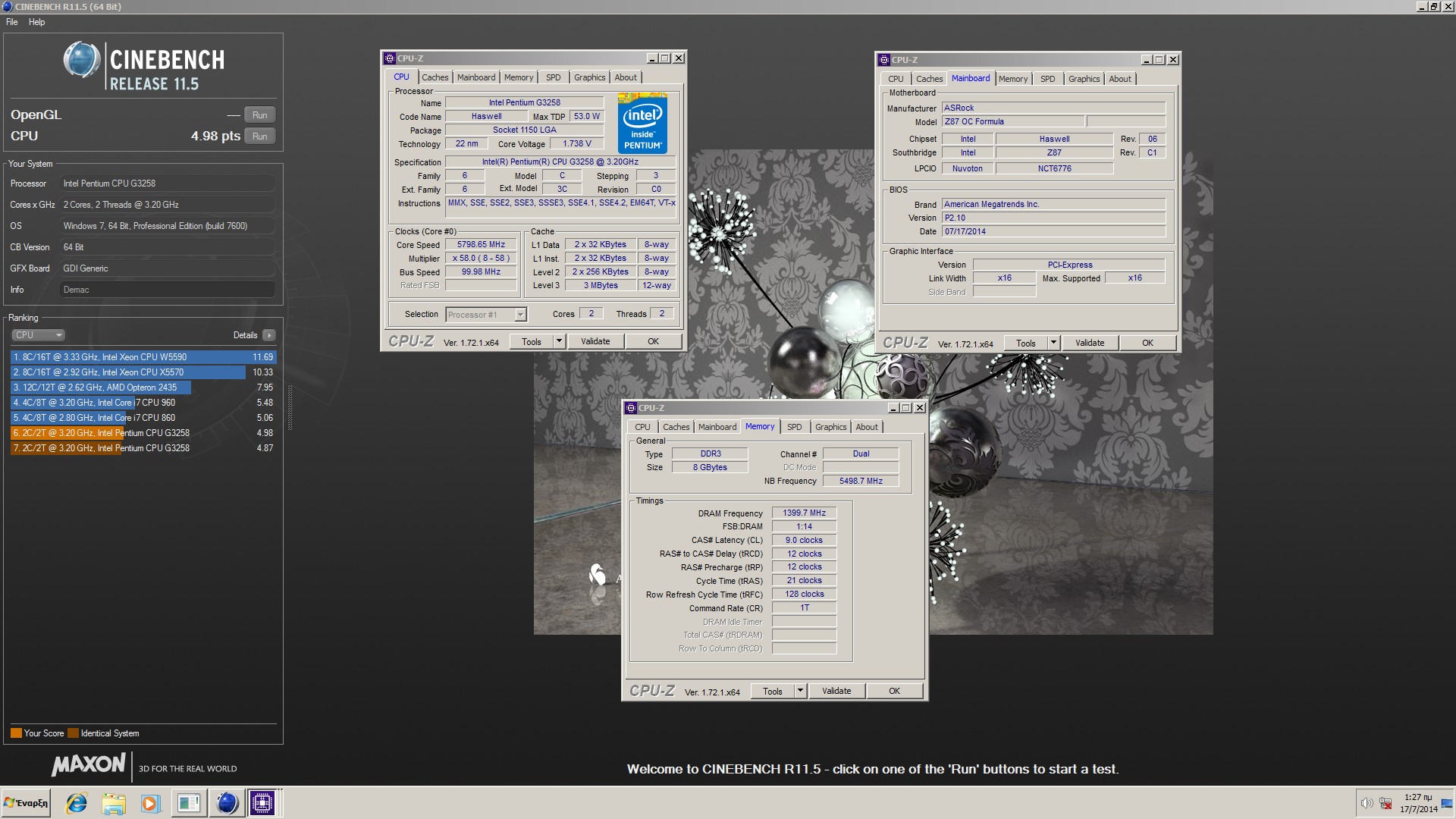Open Graphics tab in Memory CPU-Z window
This screenshot has width=1456, height=819.
pyautogui.click(x=830, y=427)
